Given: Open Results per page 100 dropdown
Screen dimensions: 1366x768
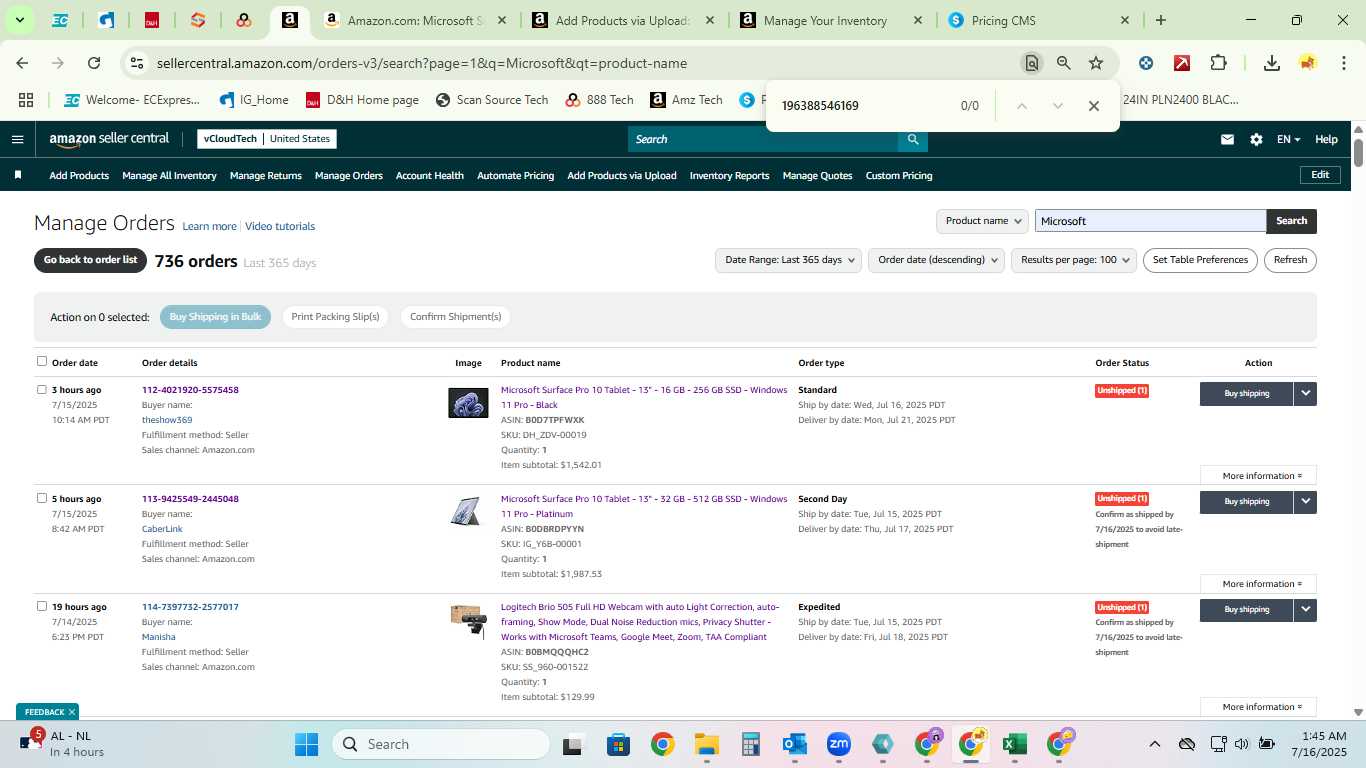Looking at the screenshot, I should pos(1074,260).
